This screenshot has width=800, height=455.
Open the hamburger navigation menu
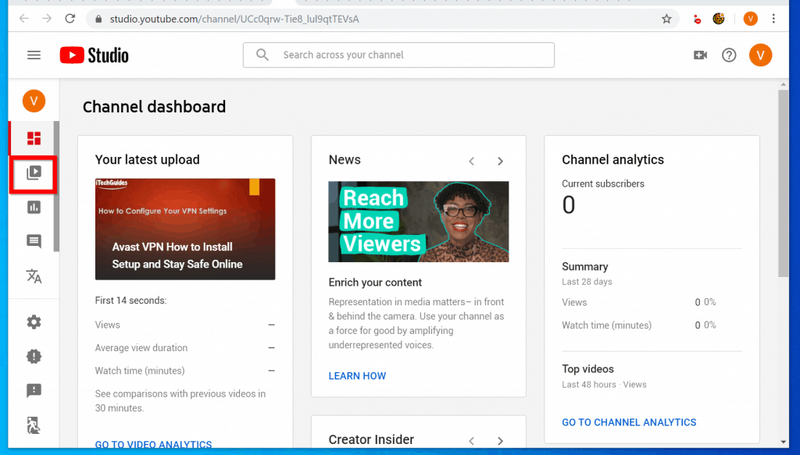tap(34, 55)
